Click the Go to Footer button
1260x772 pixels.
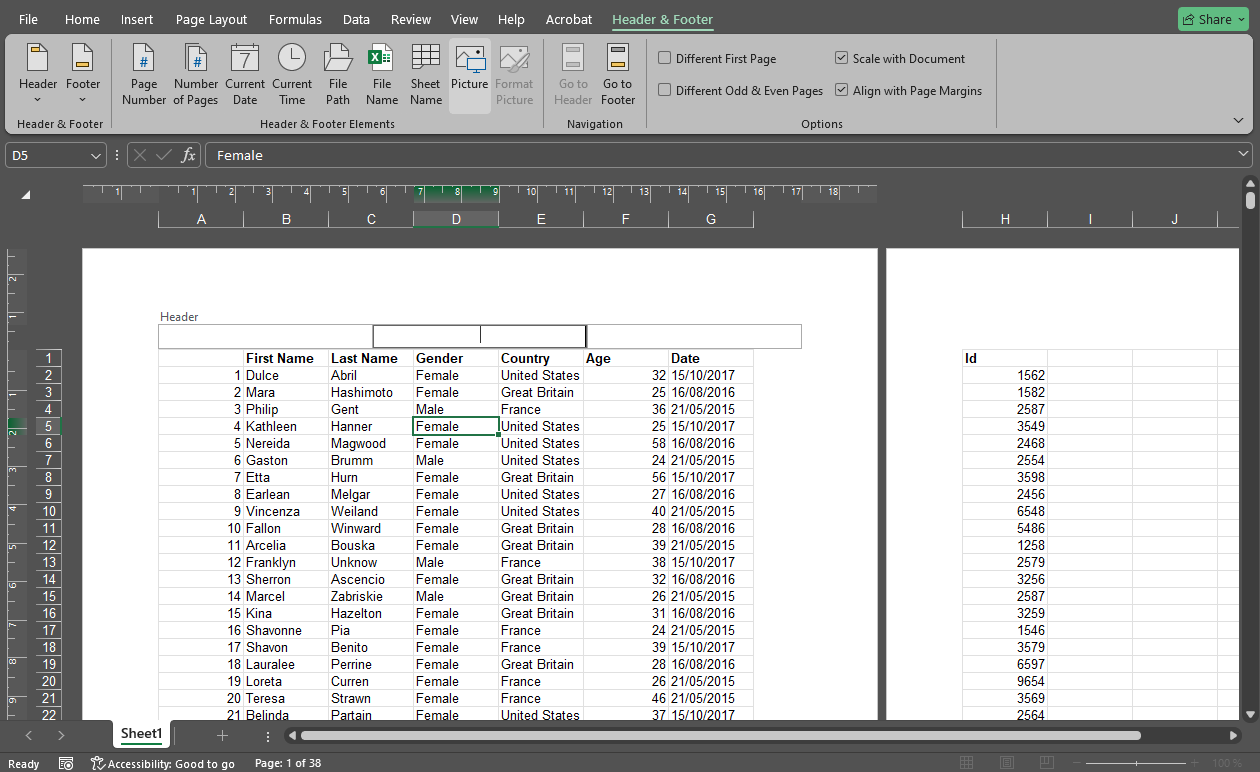point(618,74)
